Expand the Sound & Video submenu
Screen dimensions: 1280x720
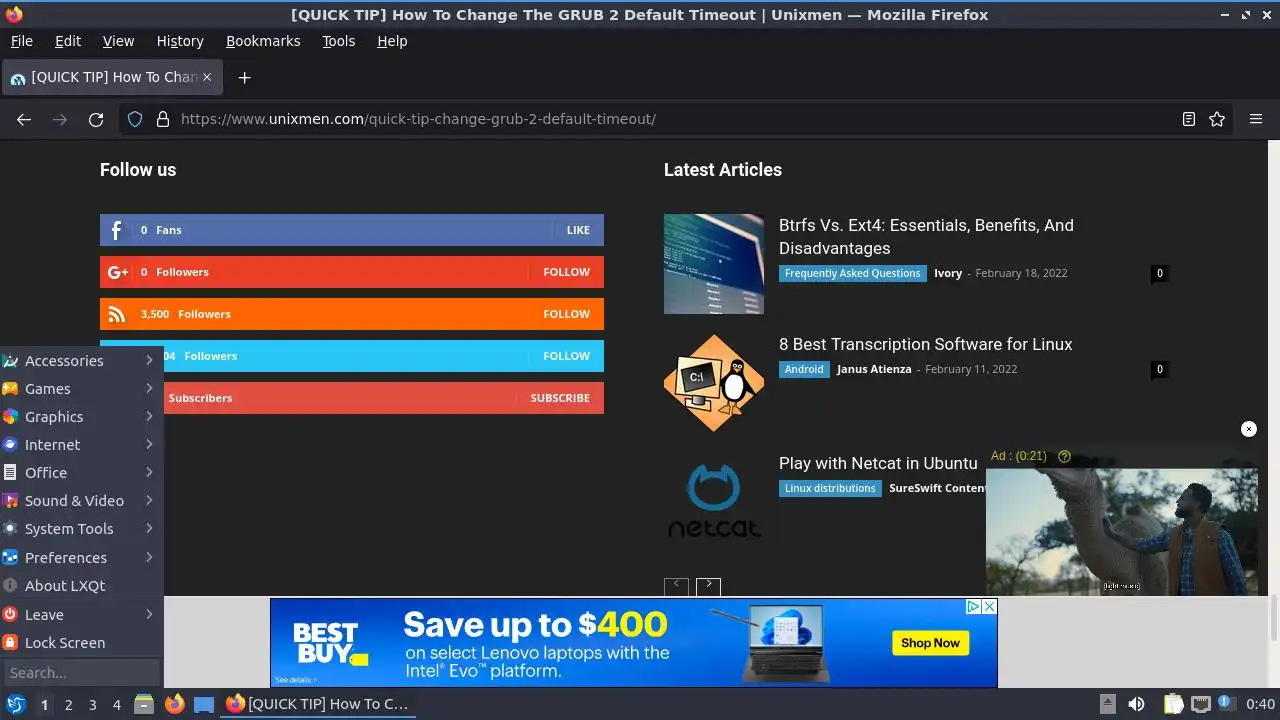tap(81, 501)
